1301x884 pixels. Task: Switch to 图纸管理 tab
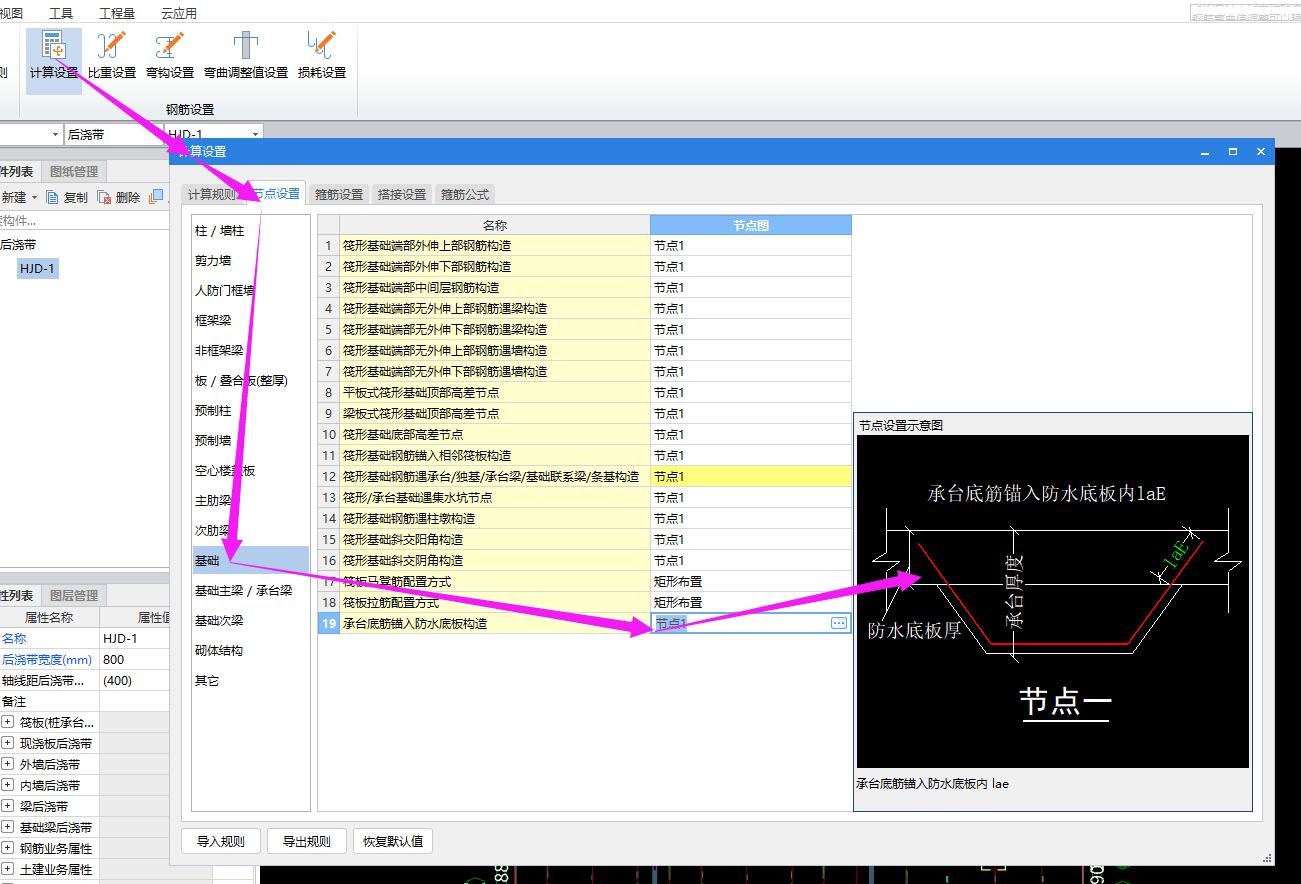[74, 172]
